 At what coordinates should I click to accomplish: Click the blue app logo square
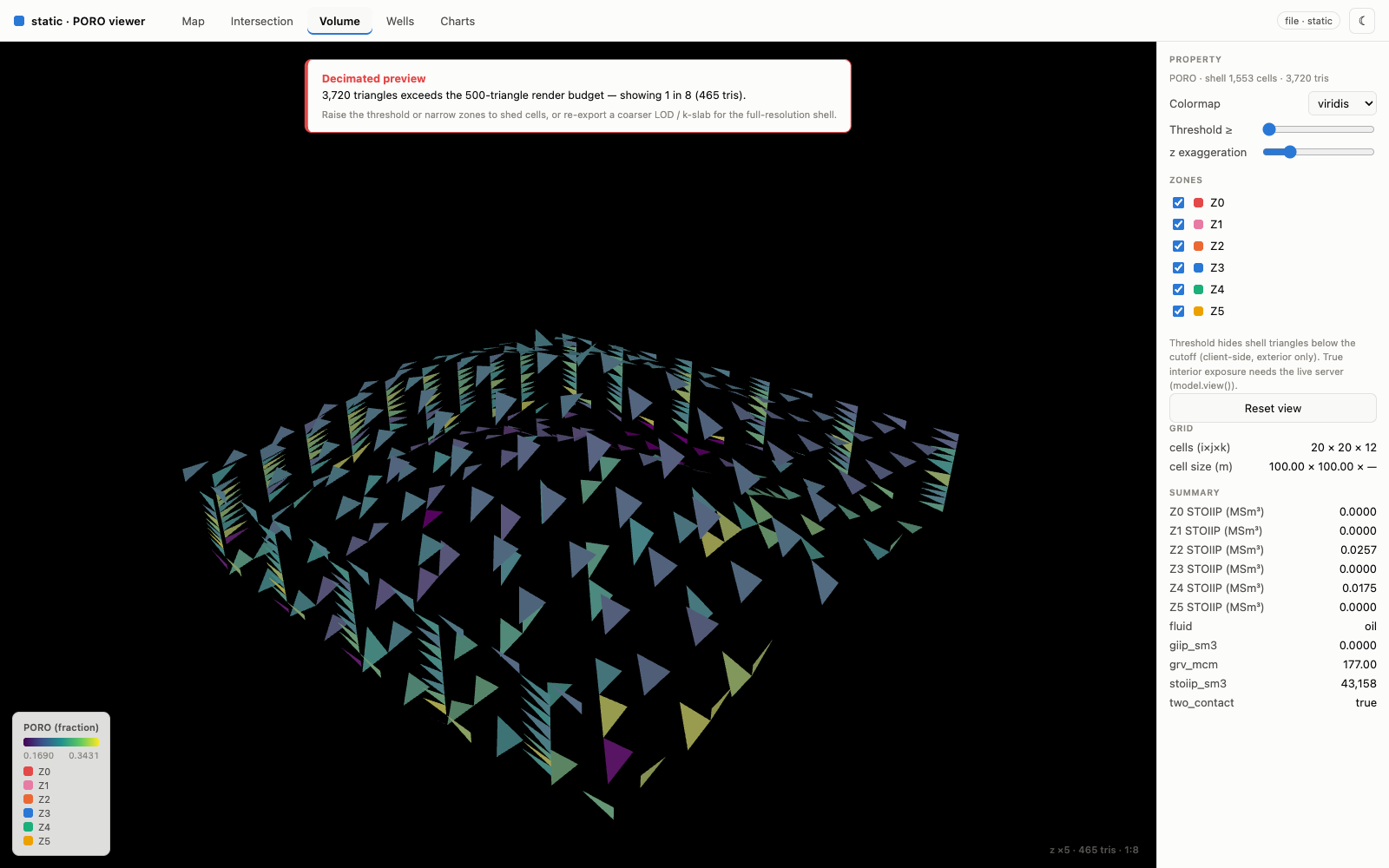(19, 21)
